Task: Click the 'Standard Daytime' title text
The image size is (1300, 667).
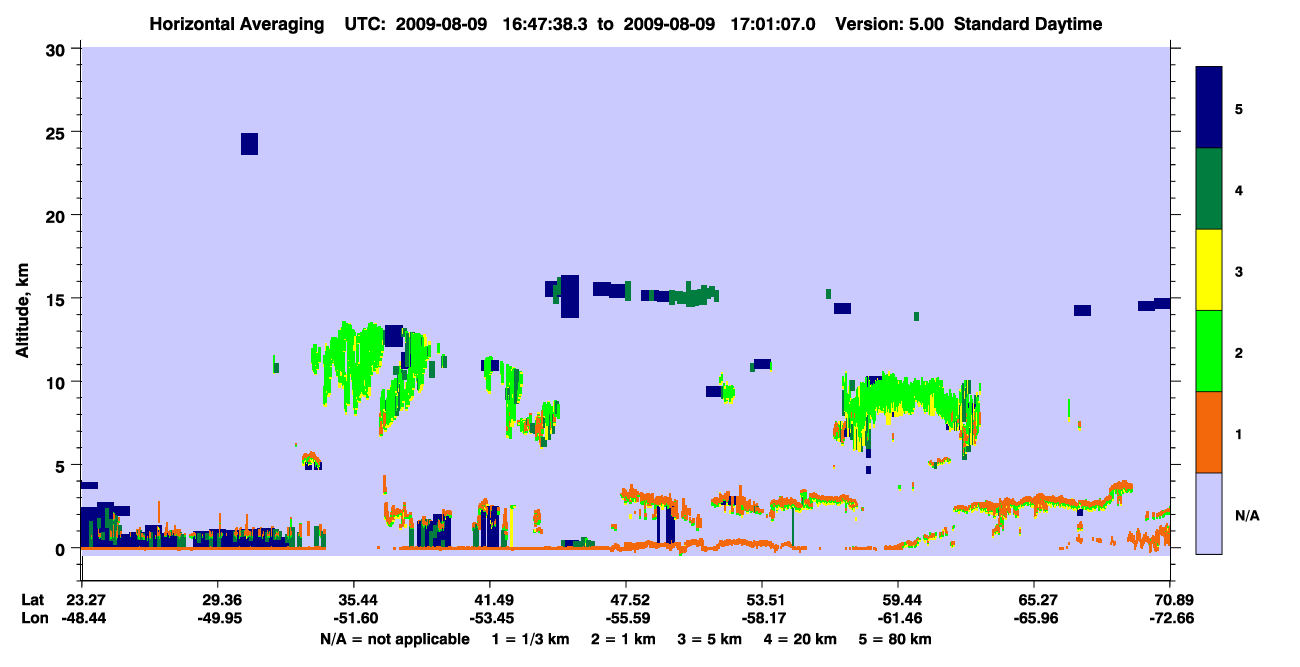Action: [x=1028, y=24]
